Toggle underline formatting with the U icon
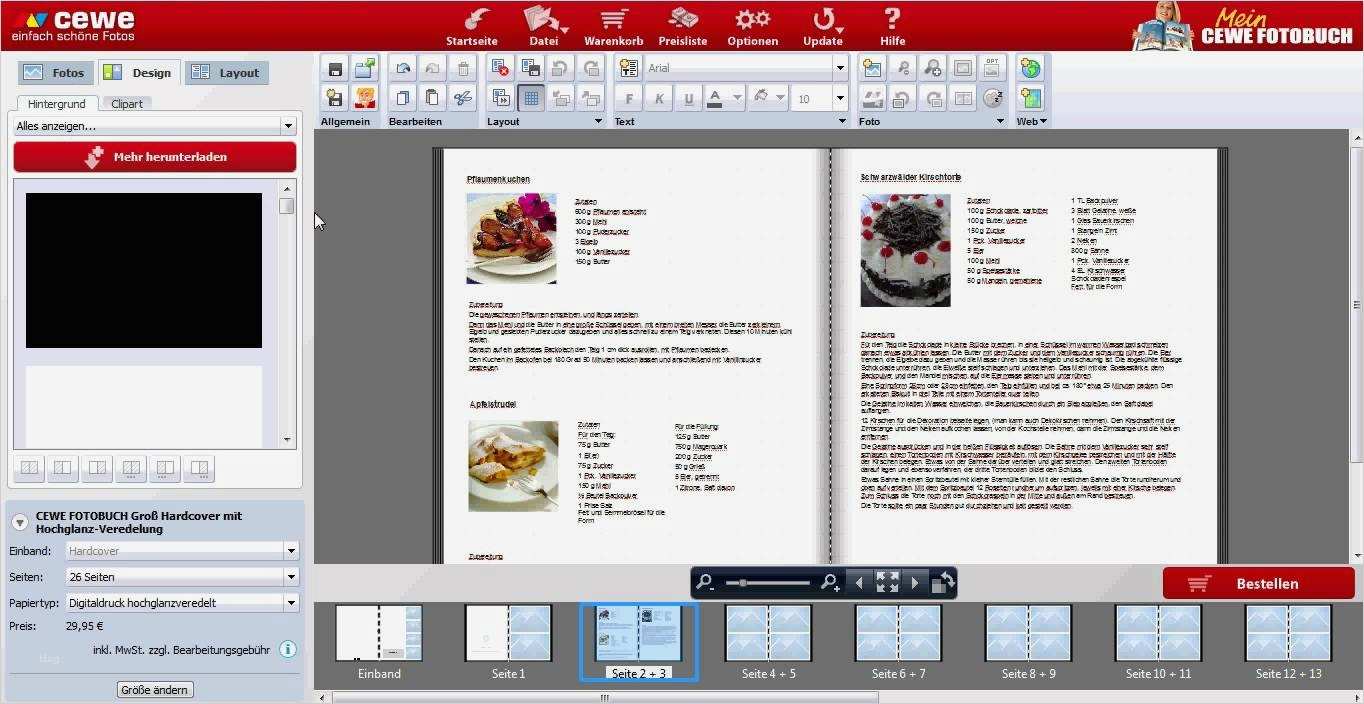This screenshot has height=704, width=1364. coord(690,99)
